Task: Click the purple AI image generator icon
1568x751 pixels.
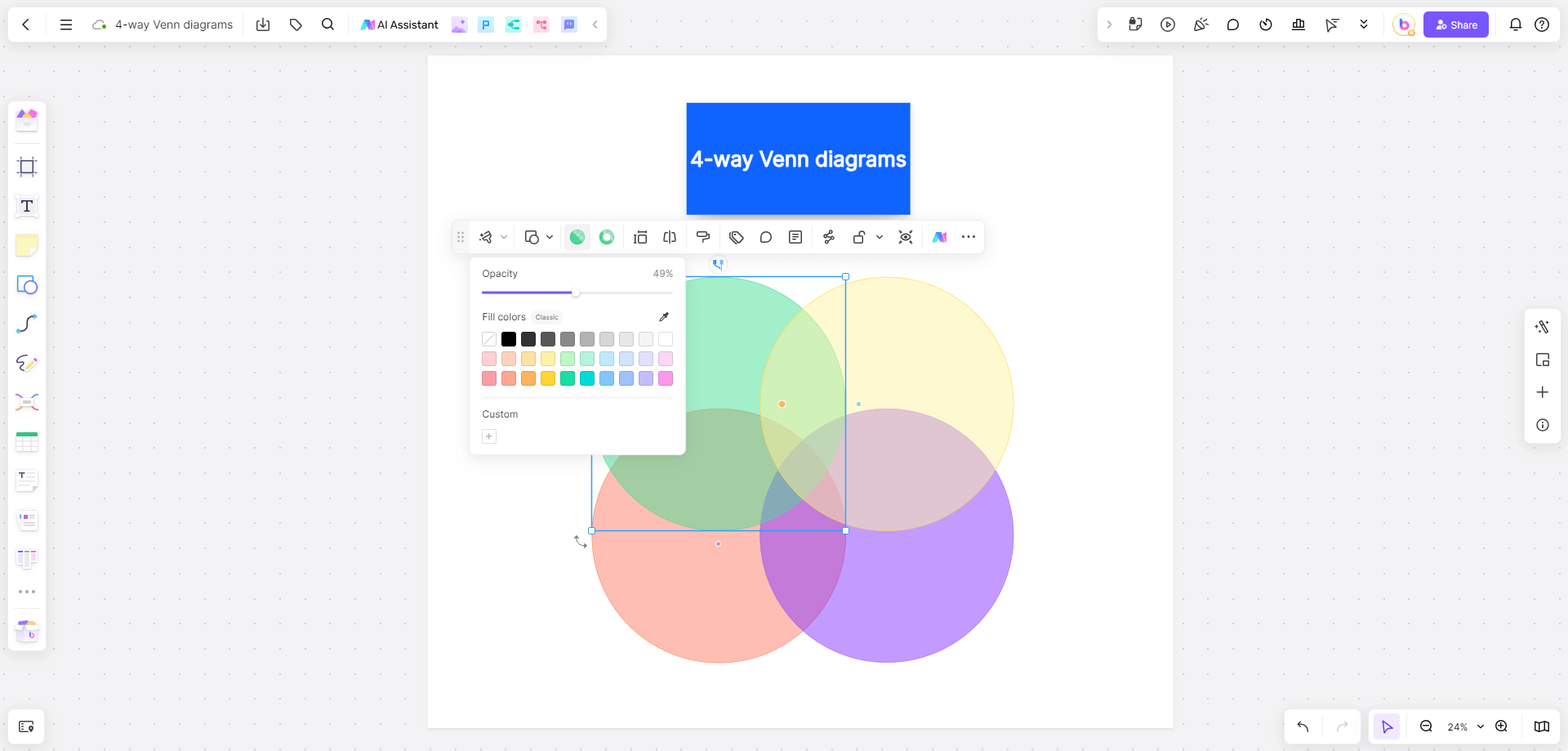Action: point(460,25)
